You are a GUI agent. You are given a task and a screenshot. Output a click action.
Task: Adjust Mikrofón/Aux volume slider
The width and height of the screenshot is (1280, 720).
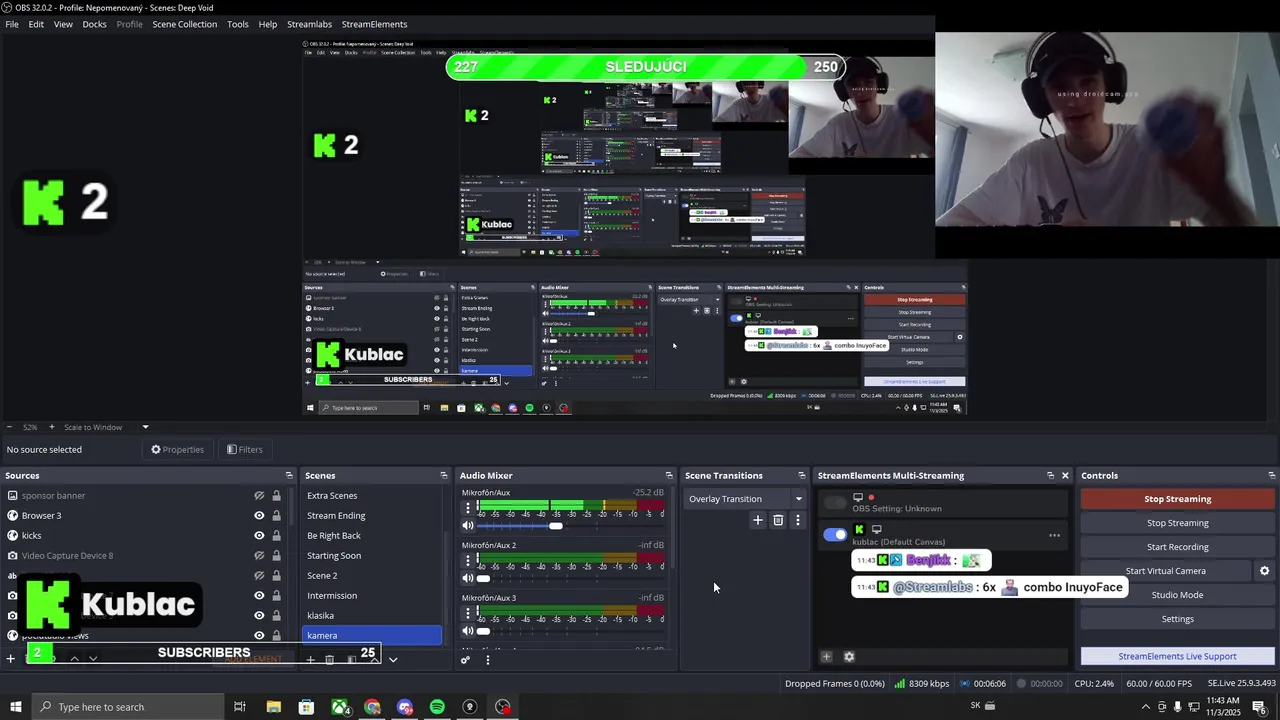tap(555, 525)
